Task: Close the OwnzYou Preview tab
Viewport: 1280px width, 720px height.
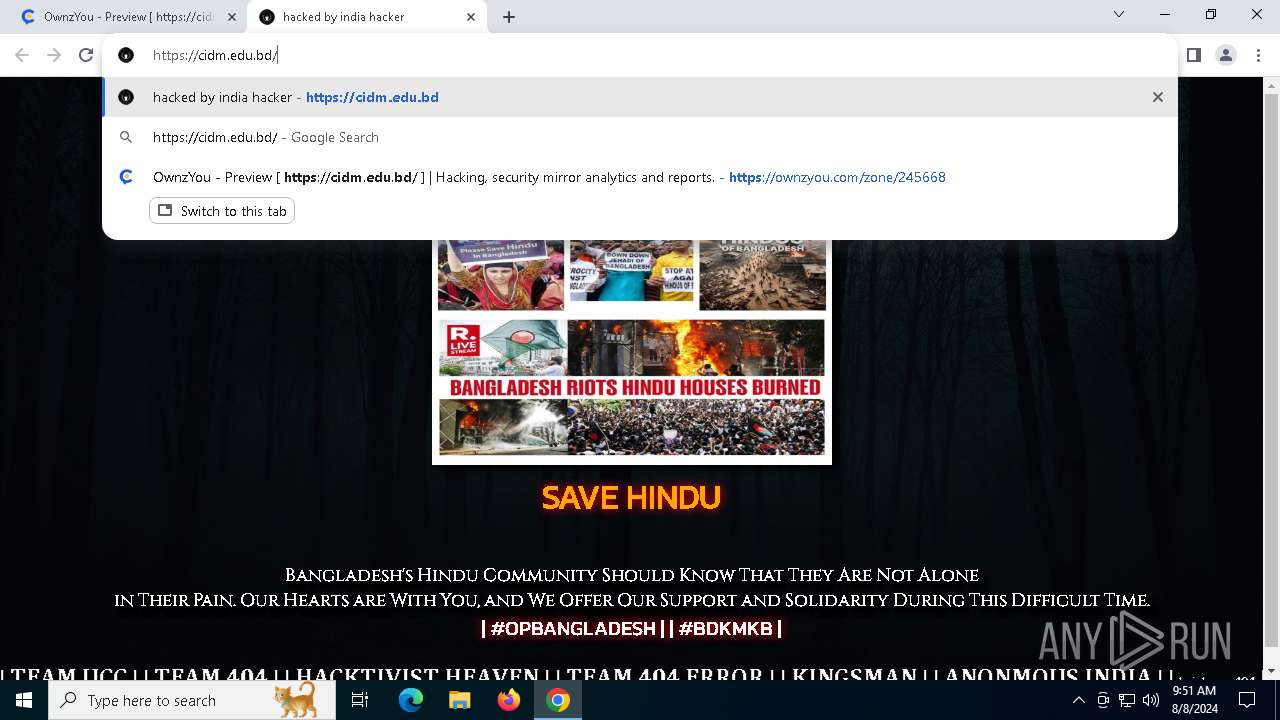Action: click(x=232, y=17)
